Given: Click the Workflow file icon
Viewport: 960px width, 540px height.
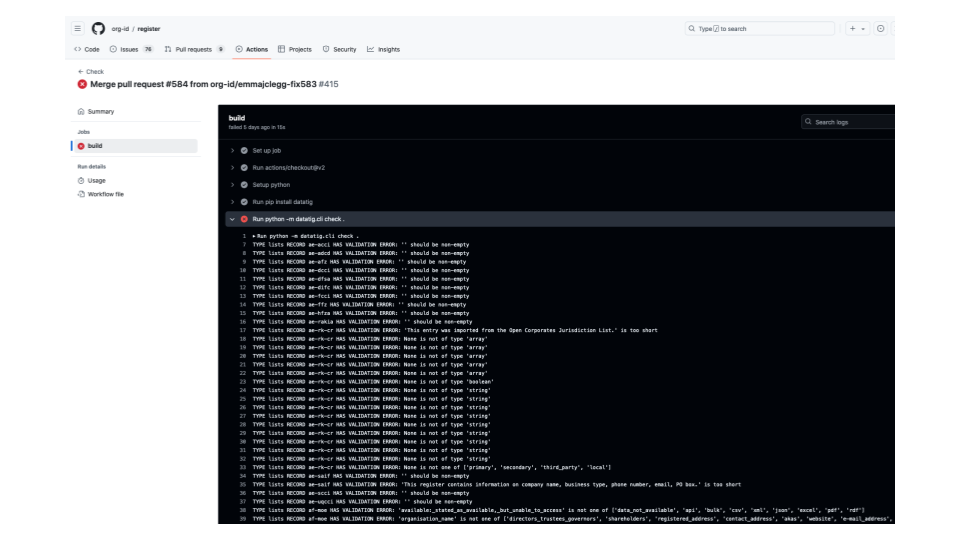Looking at the screenshot, I should [x=81, y=194].
